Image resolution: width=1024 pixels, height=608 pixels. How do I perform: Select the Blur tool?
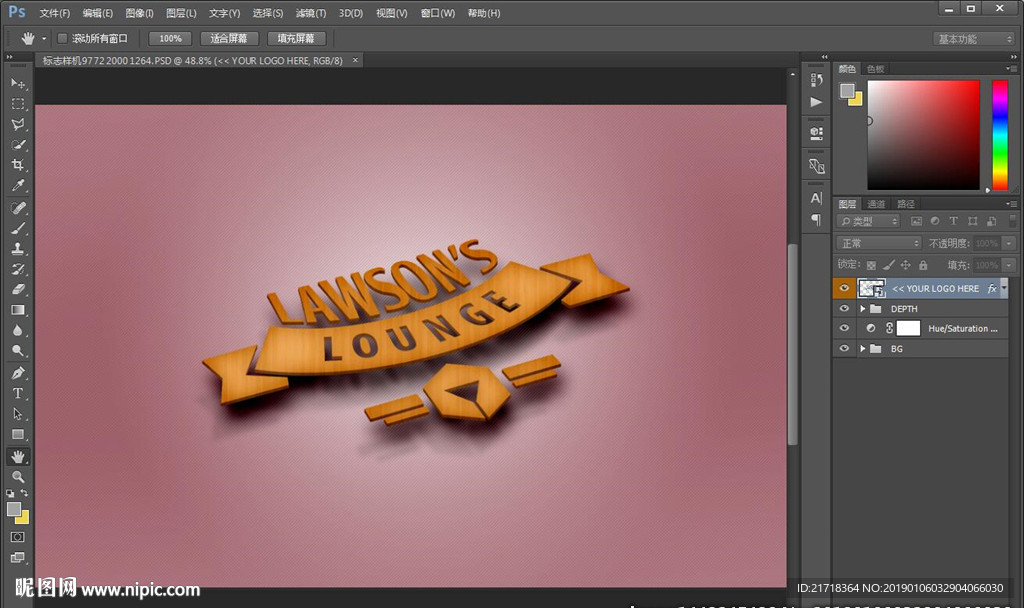[18, 330]
